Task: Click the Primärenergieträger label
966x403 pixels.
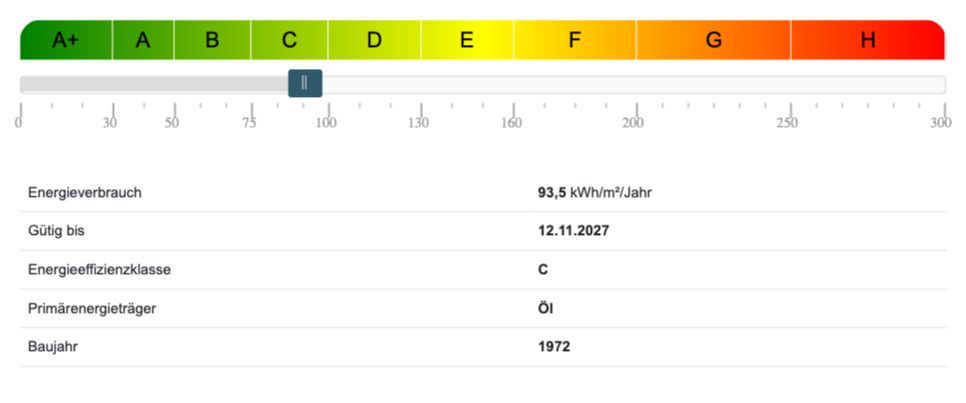Action: (x=92, y=309)
